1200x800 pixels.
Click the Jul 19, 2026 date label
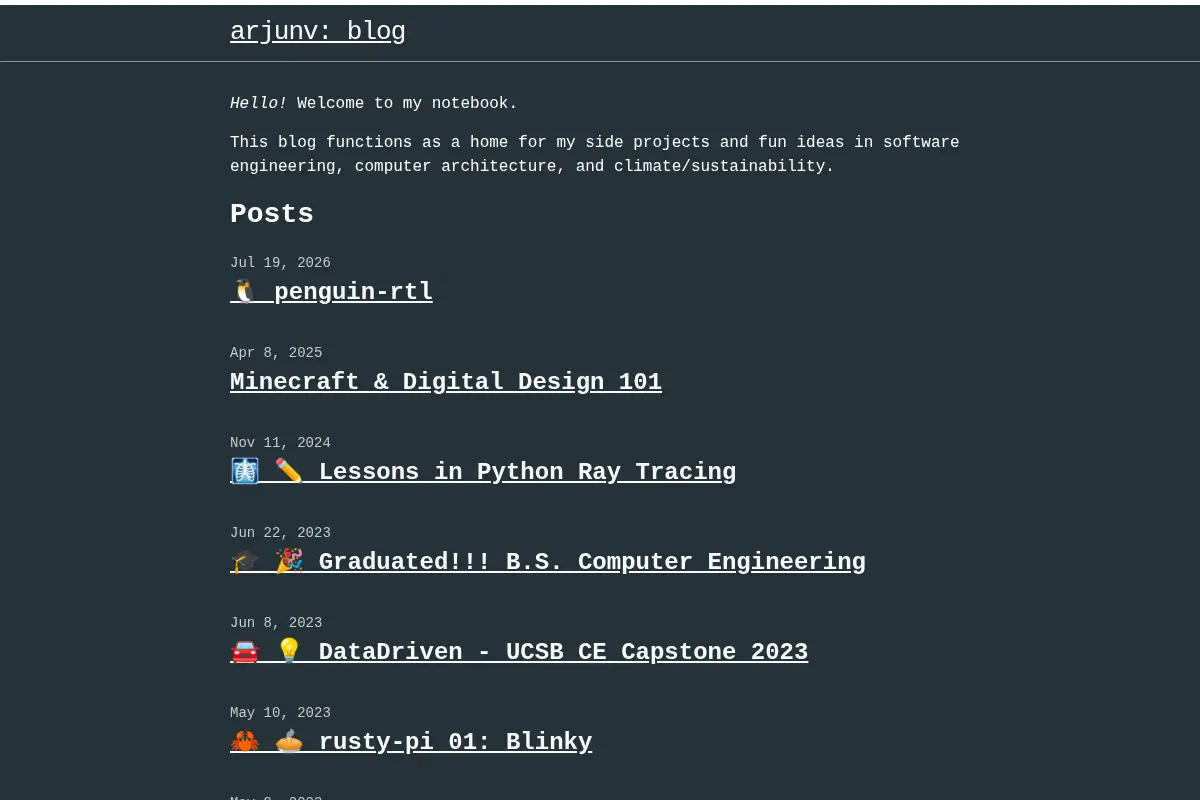coord(280,263)
